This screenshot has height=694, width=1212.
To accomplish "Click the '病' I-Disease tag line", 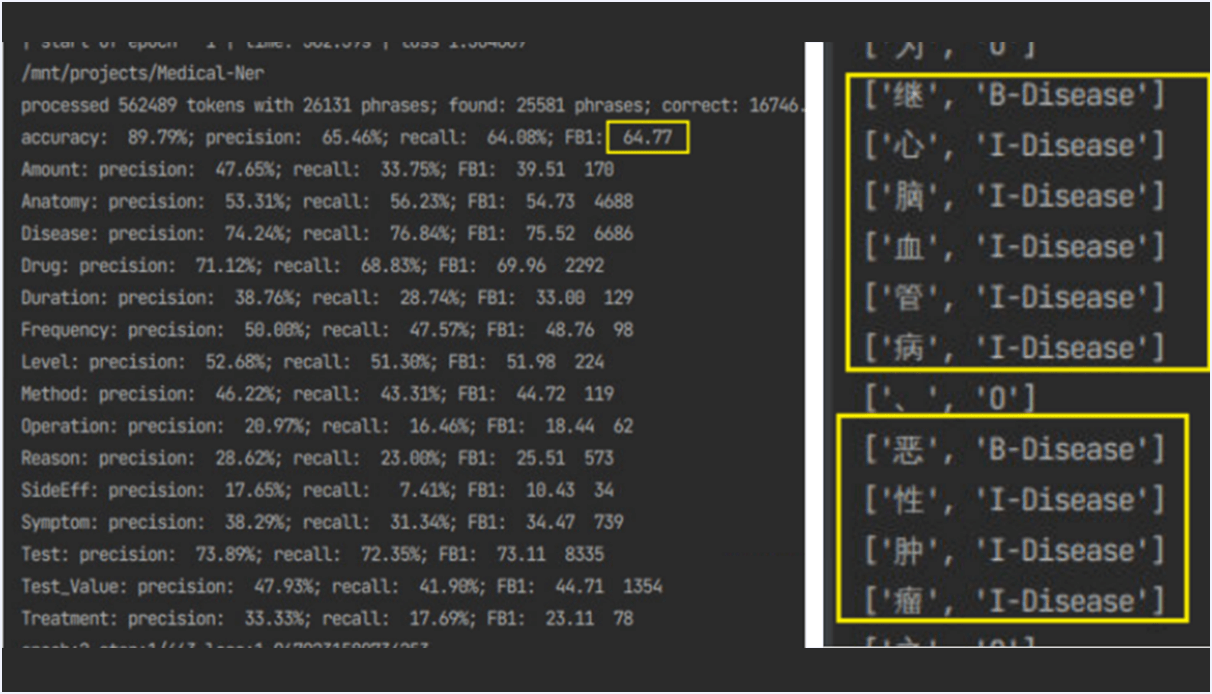I will (x=1014, y=348).
